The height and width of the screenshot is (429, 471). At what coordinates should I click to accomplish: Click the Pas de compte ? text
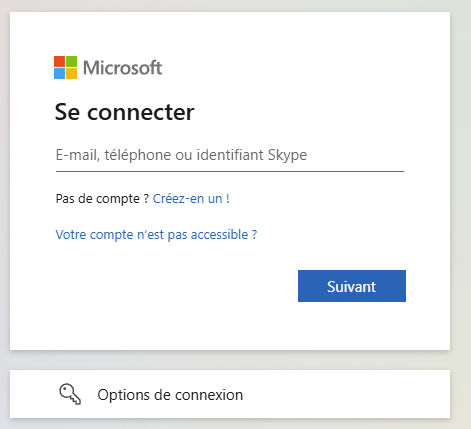click(x=102, y=199)
